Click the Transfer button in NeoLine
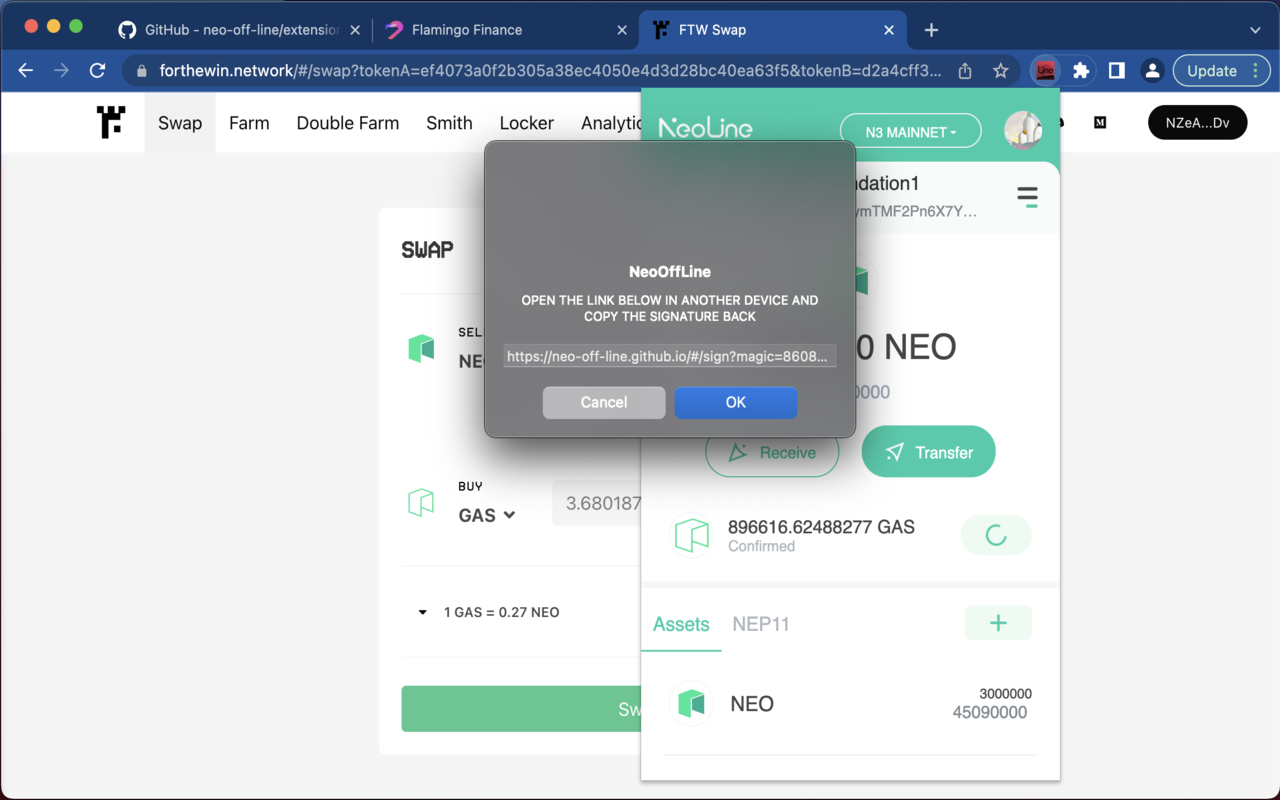Screen dimensions: 1280x800 coord(929,452)
